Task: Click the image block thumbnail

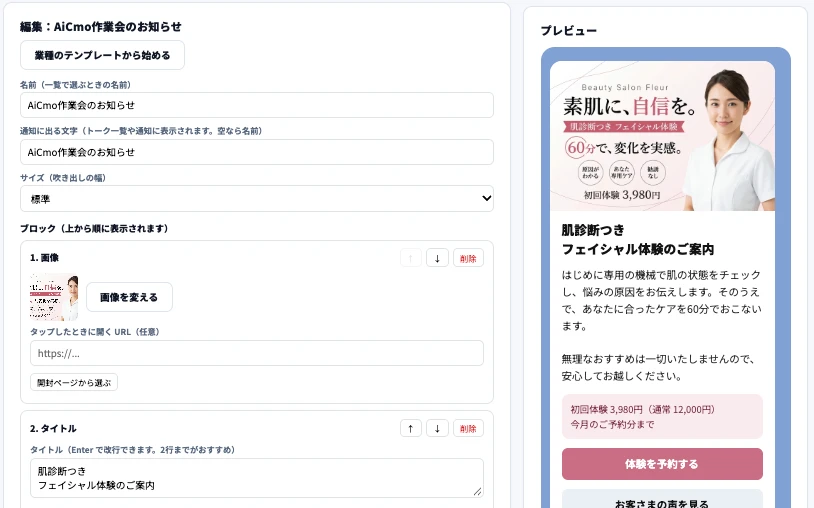Action: [x=54, y=297]
